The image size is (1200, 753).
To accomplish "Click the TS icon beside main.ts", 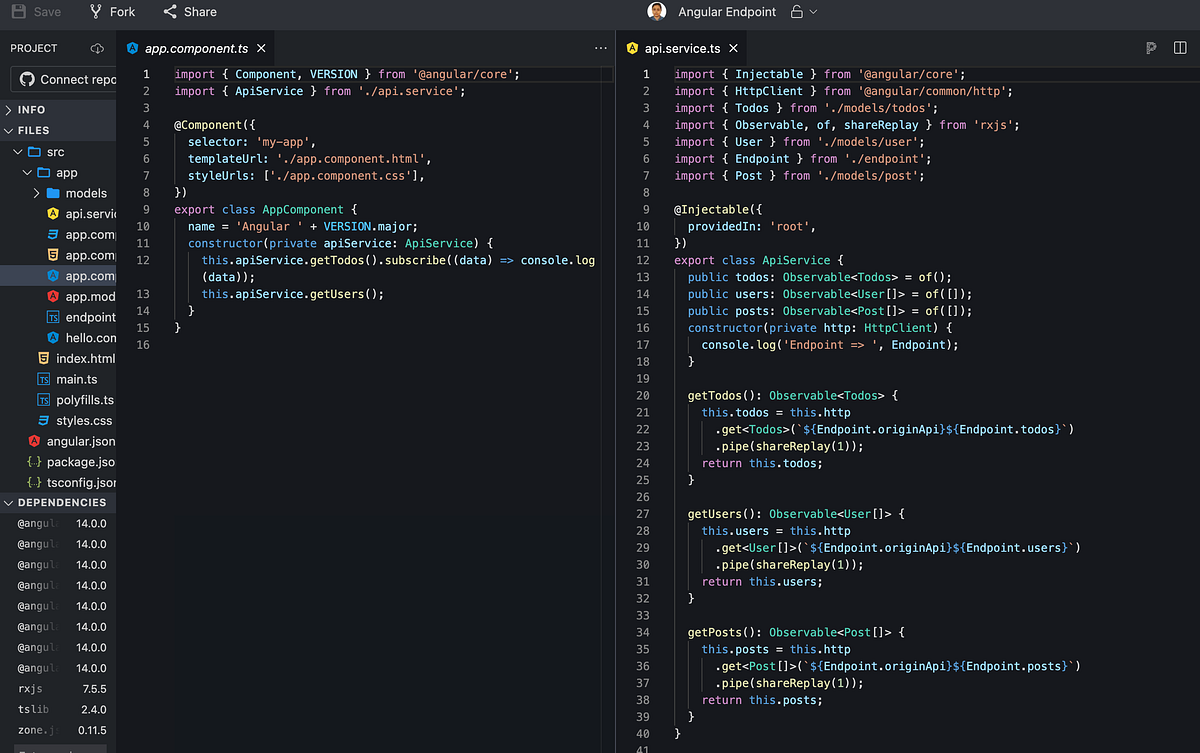I will point(43,379).
